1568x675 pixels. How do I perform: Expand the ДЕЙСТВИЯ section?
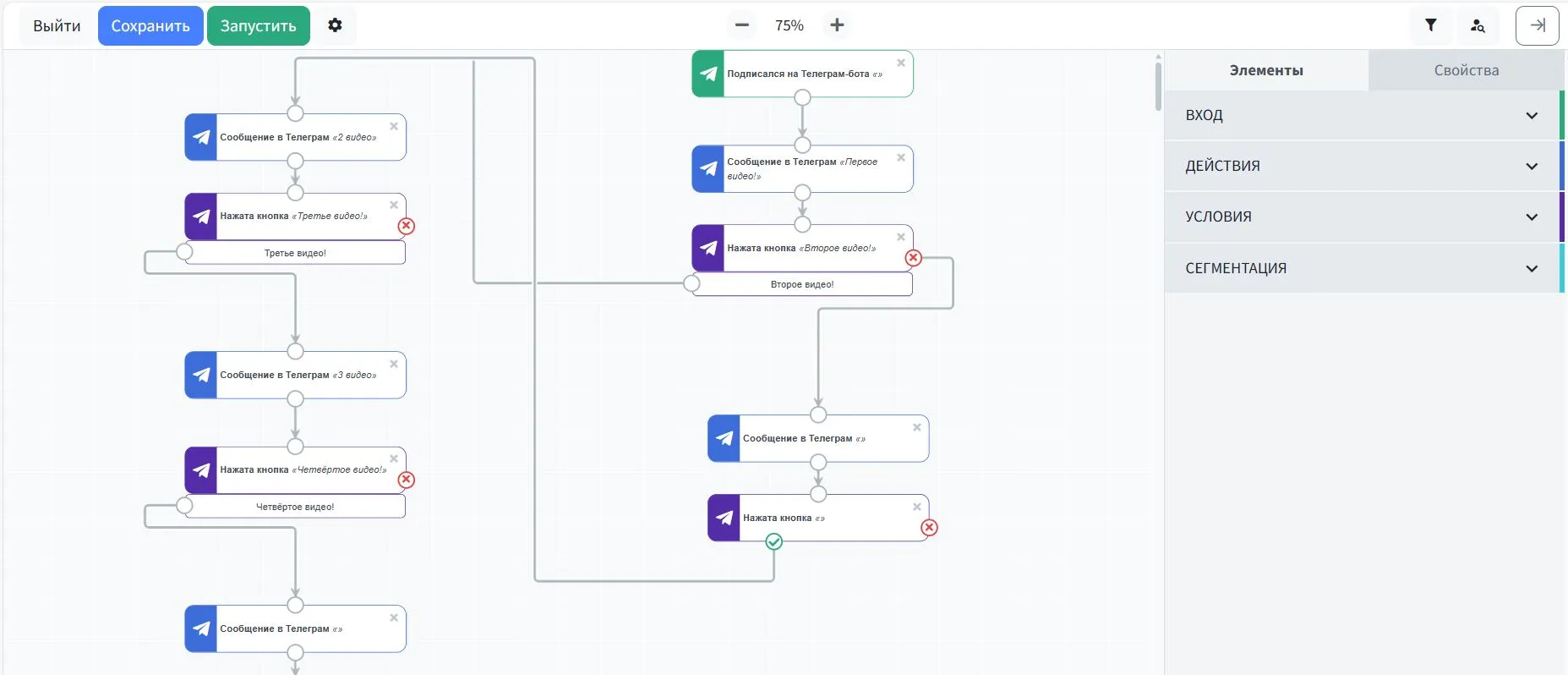pos(1362,166)
